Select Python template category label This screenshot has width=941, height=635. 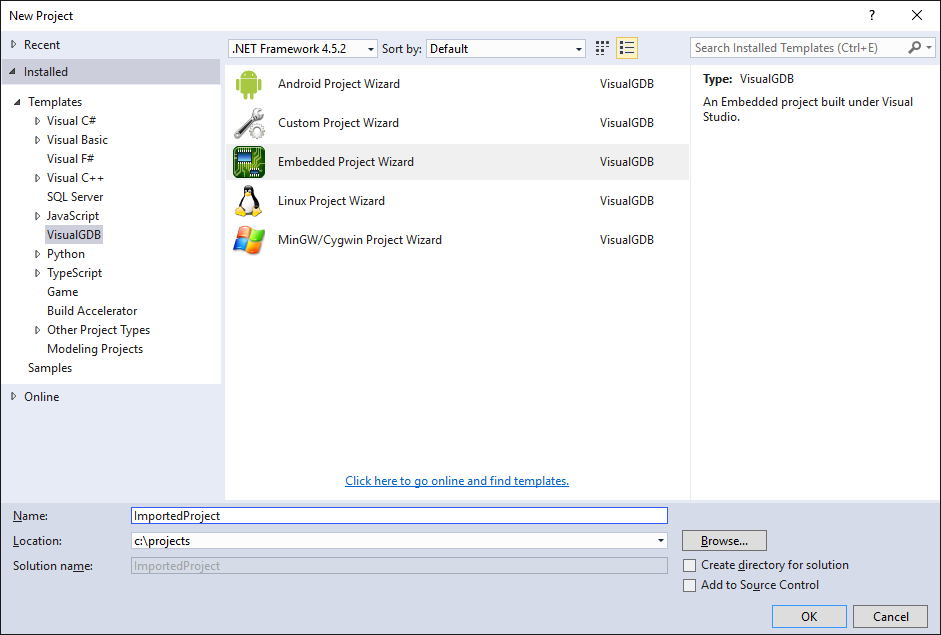pyautogui.click(x=66, y=254)
